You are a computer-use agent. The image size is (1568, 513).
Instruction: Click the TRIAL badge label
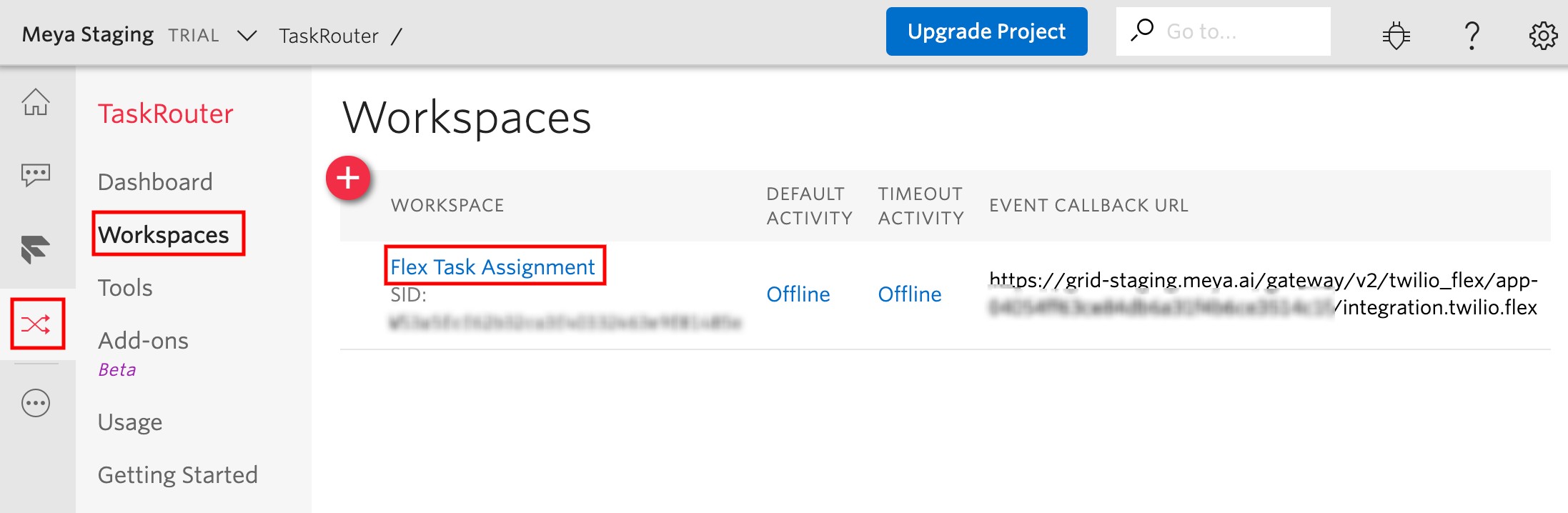(x=194, y=35)
